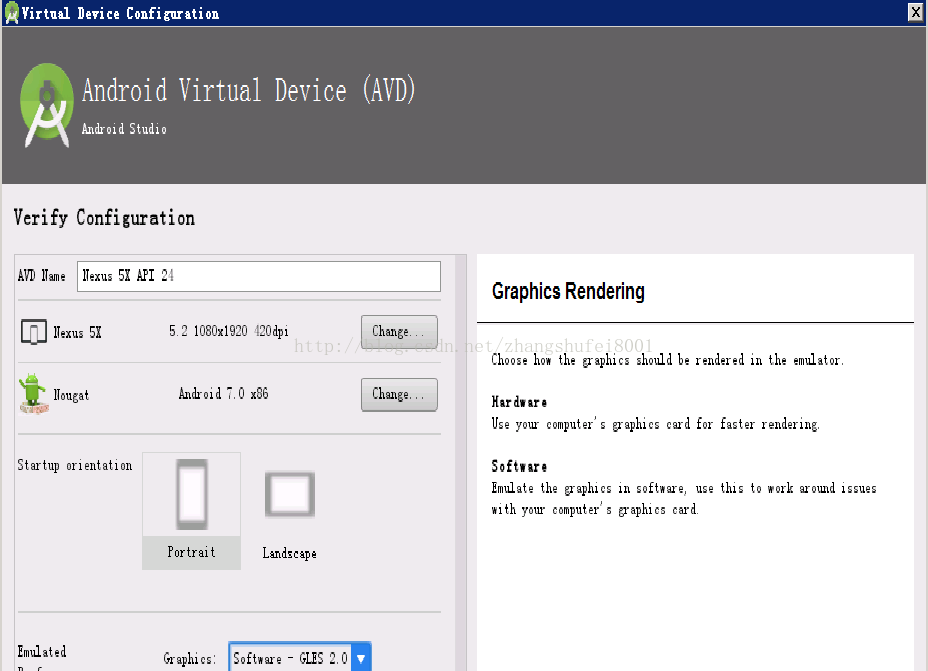Click the '5.2 1080x1920 420dpi' text
This screenshot has height=671, width=928.
click(229, 331)
